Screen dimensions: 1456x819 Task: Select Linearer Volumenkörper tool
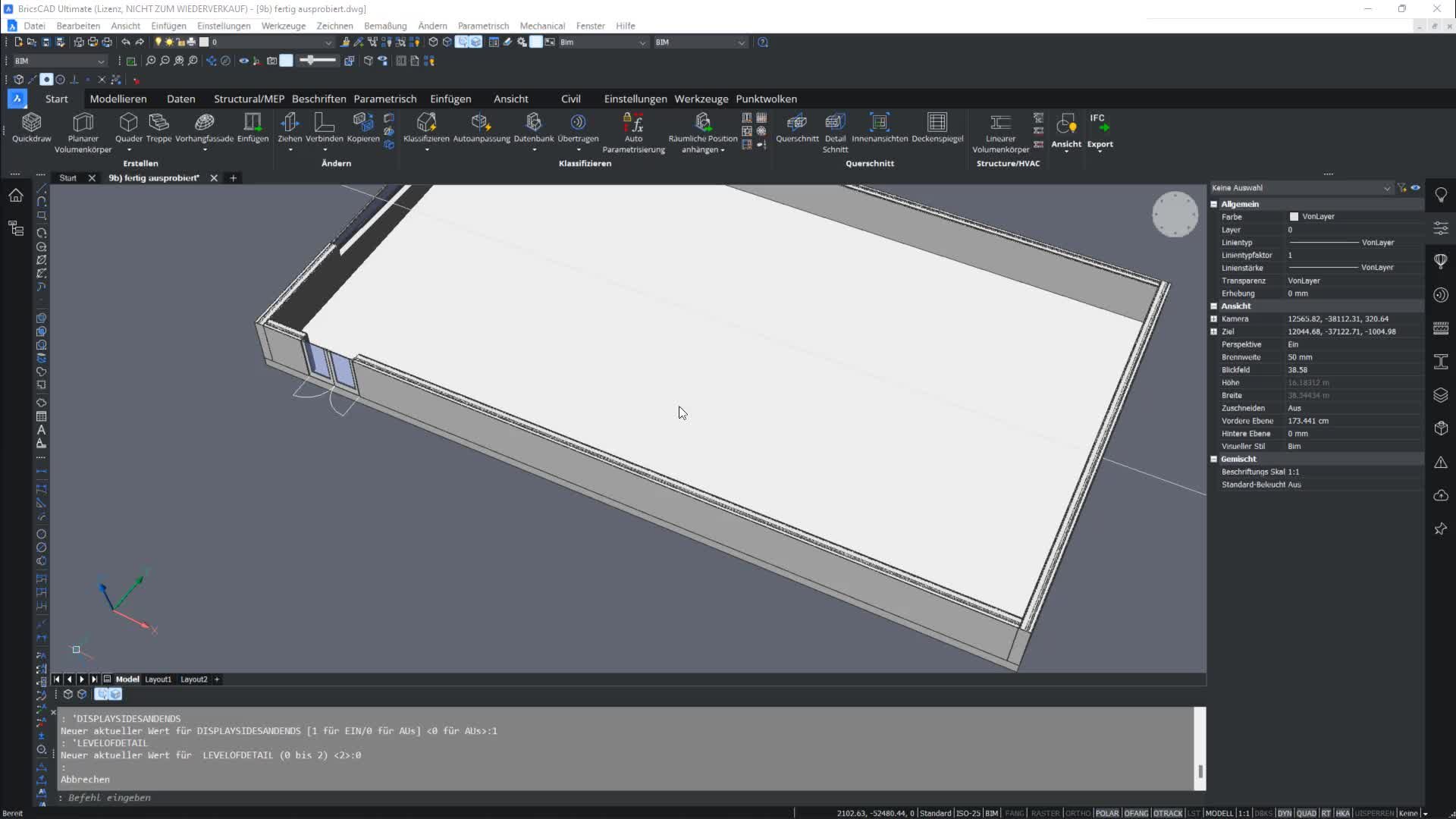[1000, 133]
